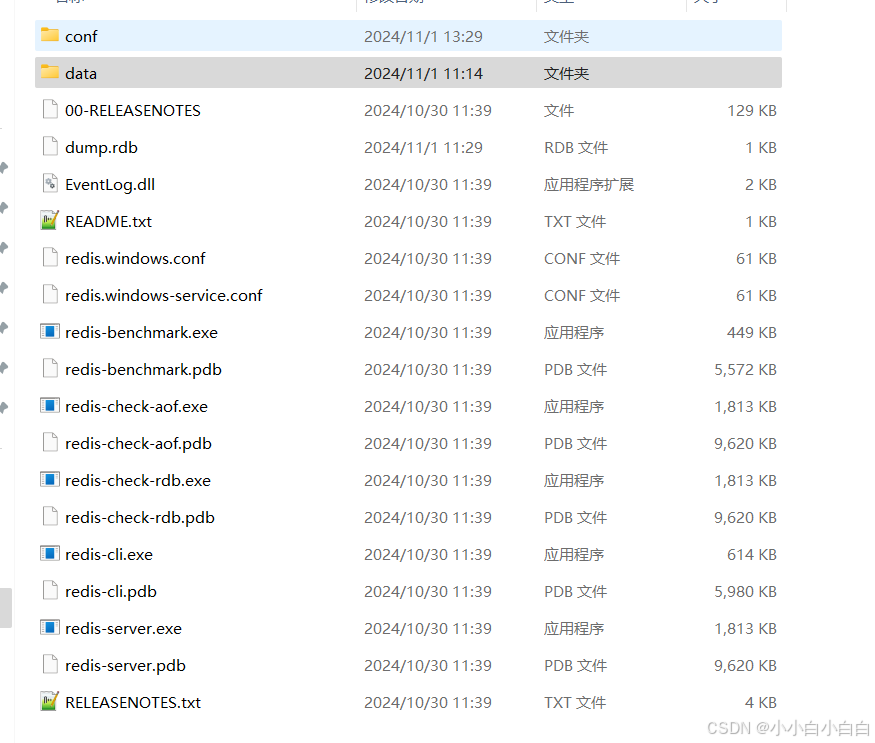Click the redis-check-rdb.exe application icon
This screenshot has width=875, height=743.
[50, 480]
